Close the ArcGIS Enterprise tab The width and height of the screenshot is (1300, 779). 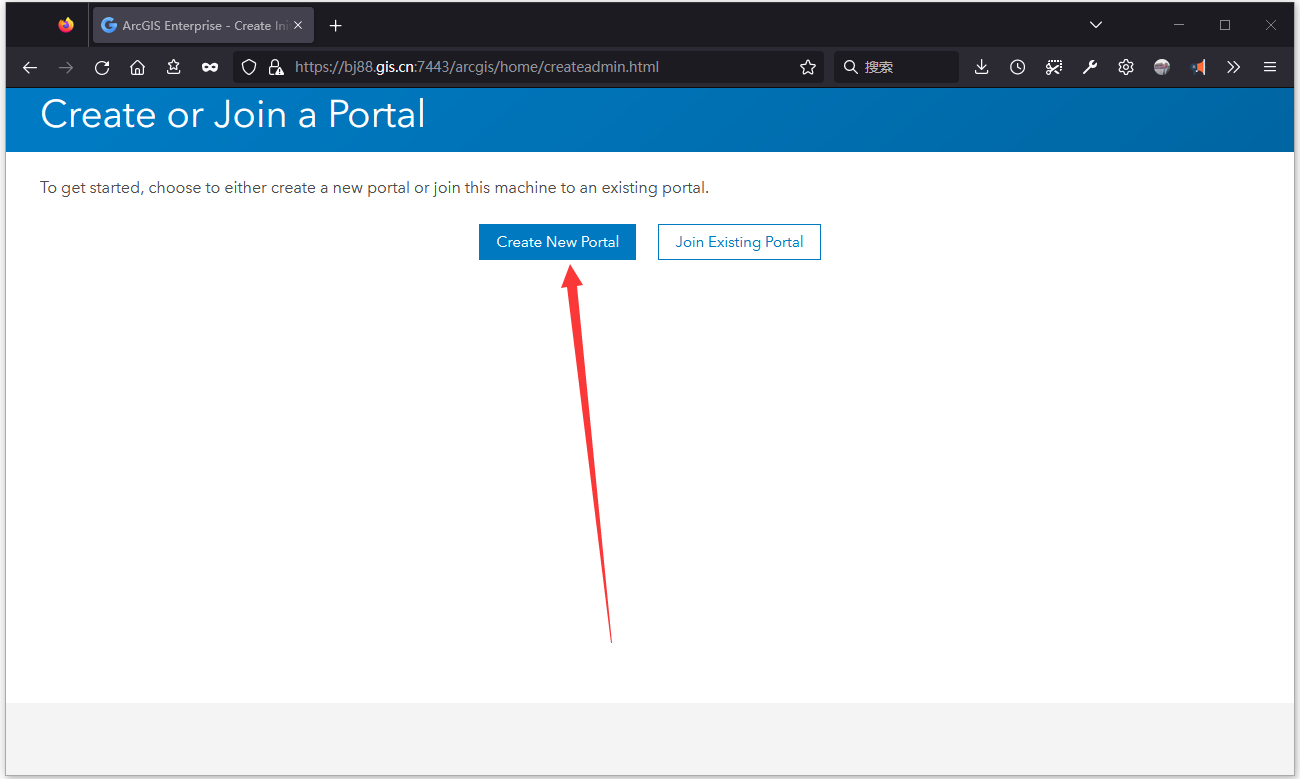tap(298, 26)
